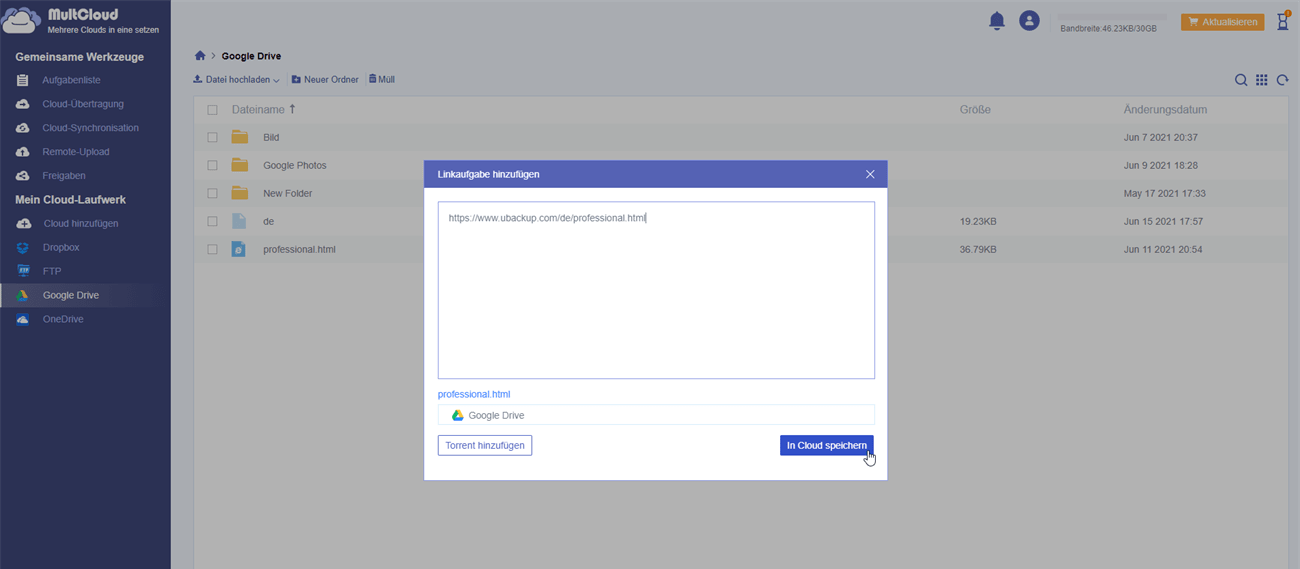Click the file named de
Screen dimensions: 1300x569
click(x=269, y=221)
